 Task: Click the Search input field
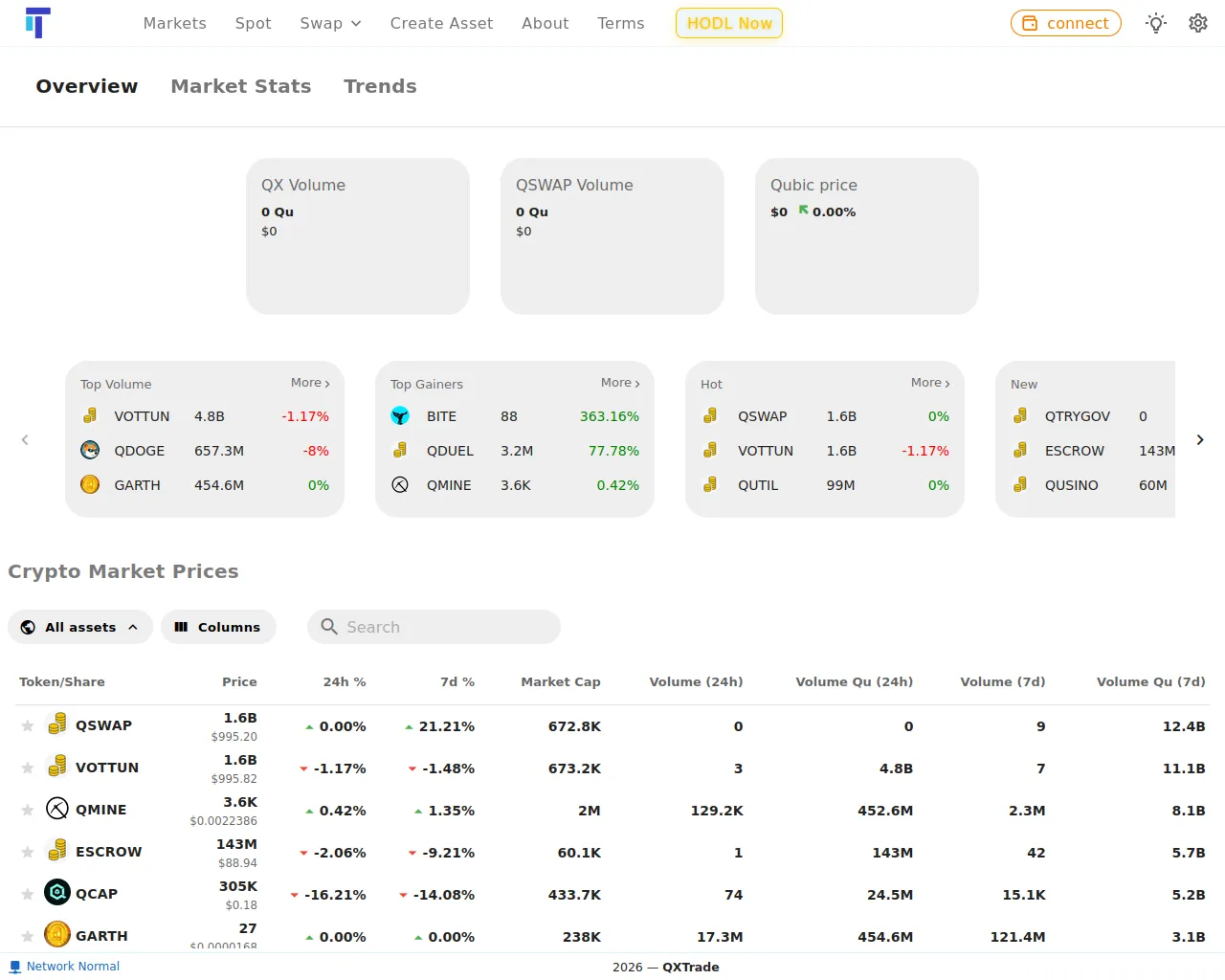pos(434,627)
